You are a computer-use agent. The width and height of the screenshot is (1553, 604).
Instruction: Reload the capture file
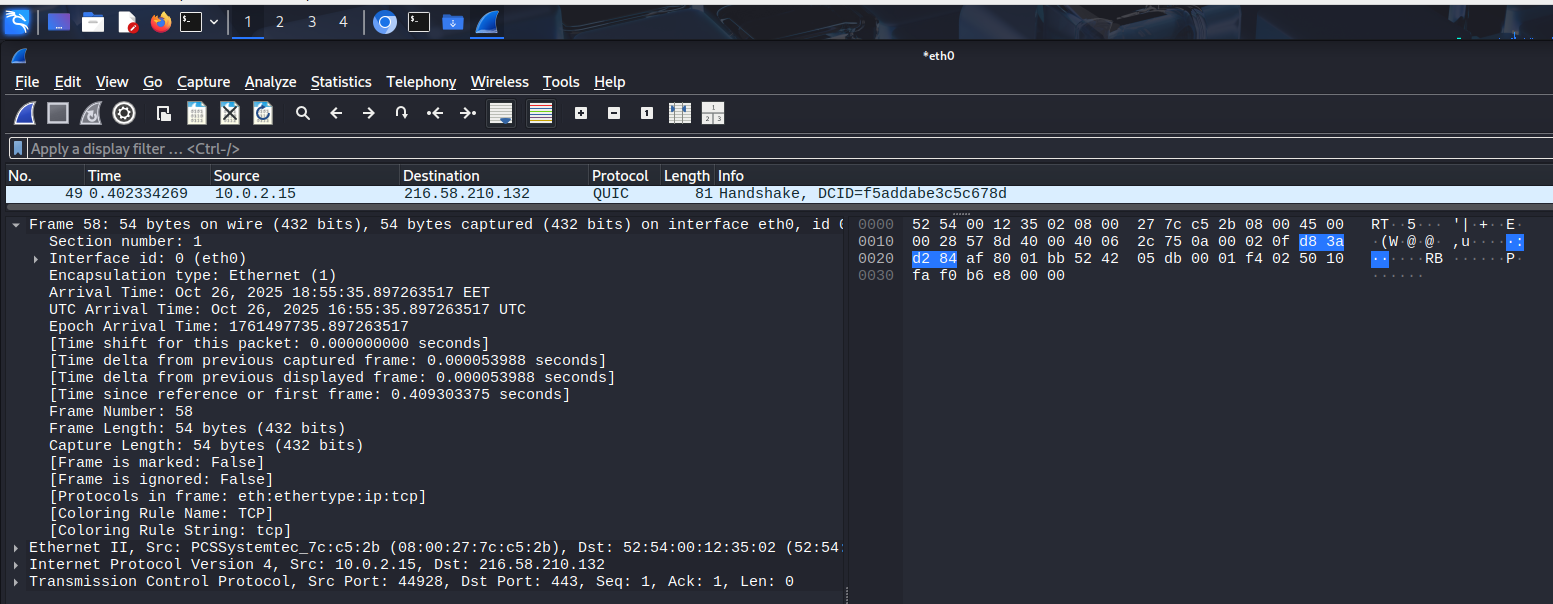tap(263, 114)
